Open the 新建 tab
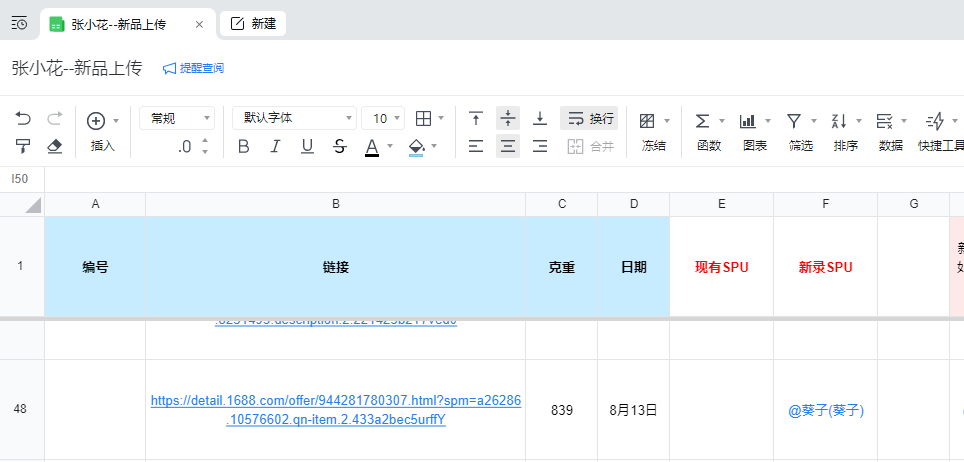This screenshot has width=964, height=462. pyautogui.click(x=253, y=24)
